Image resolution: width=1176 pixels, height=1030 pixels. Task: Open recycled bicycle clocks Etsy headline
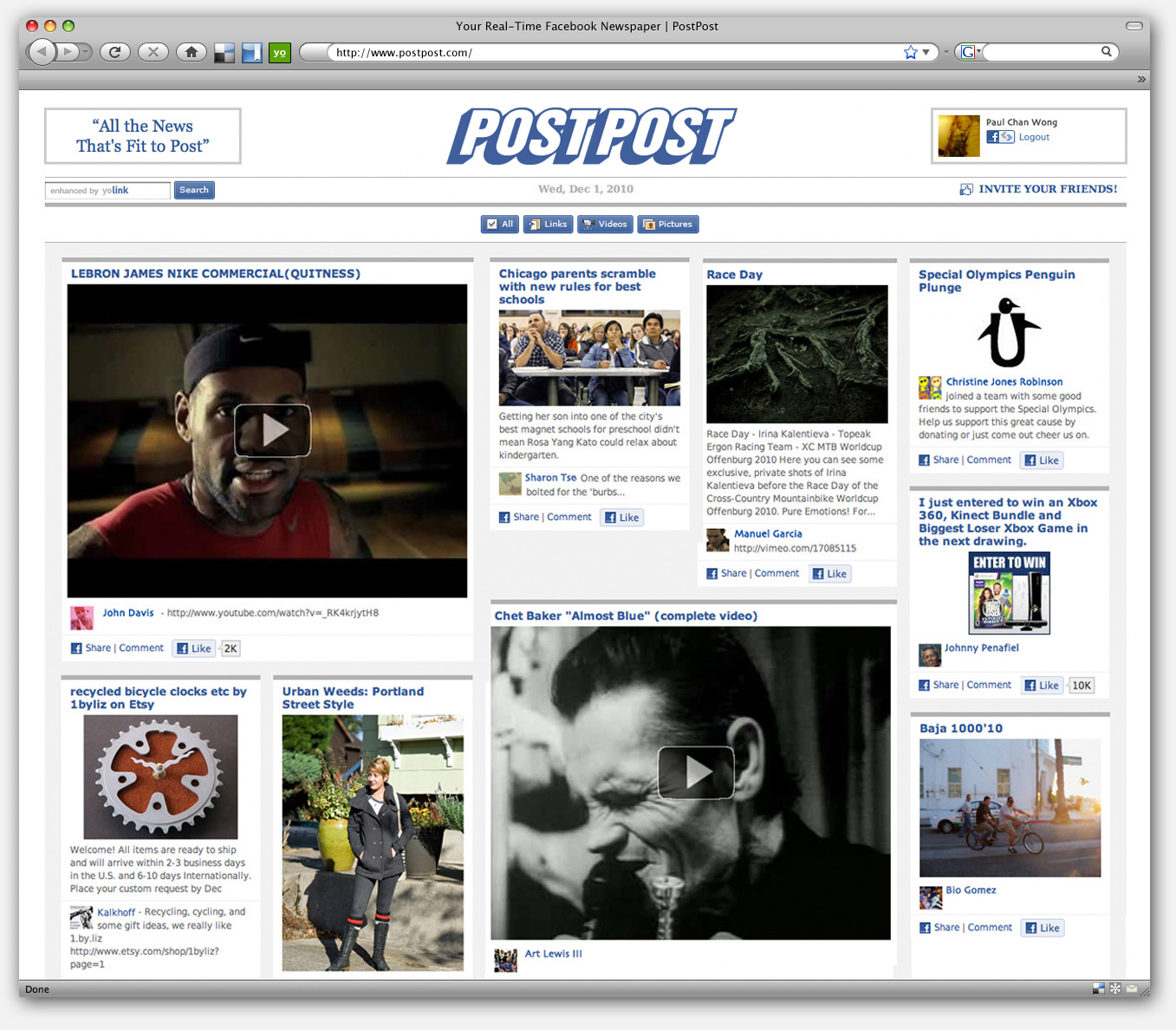tap(159, 698)
